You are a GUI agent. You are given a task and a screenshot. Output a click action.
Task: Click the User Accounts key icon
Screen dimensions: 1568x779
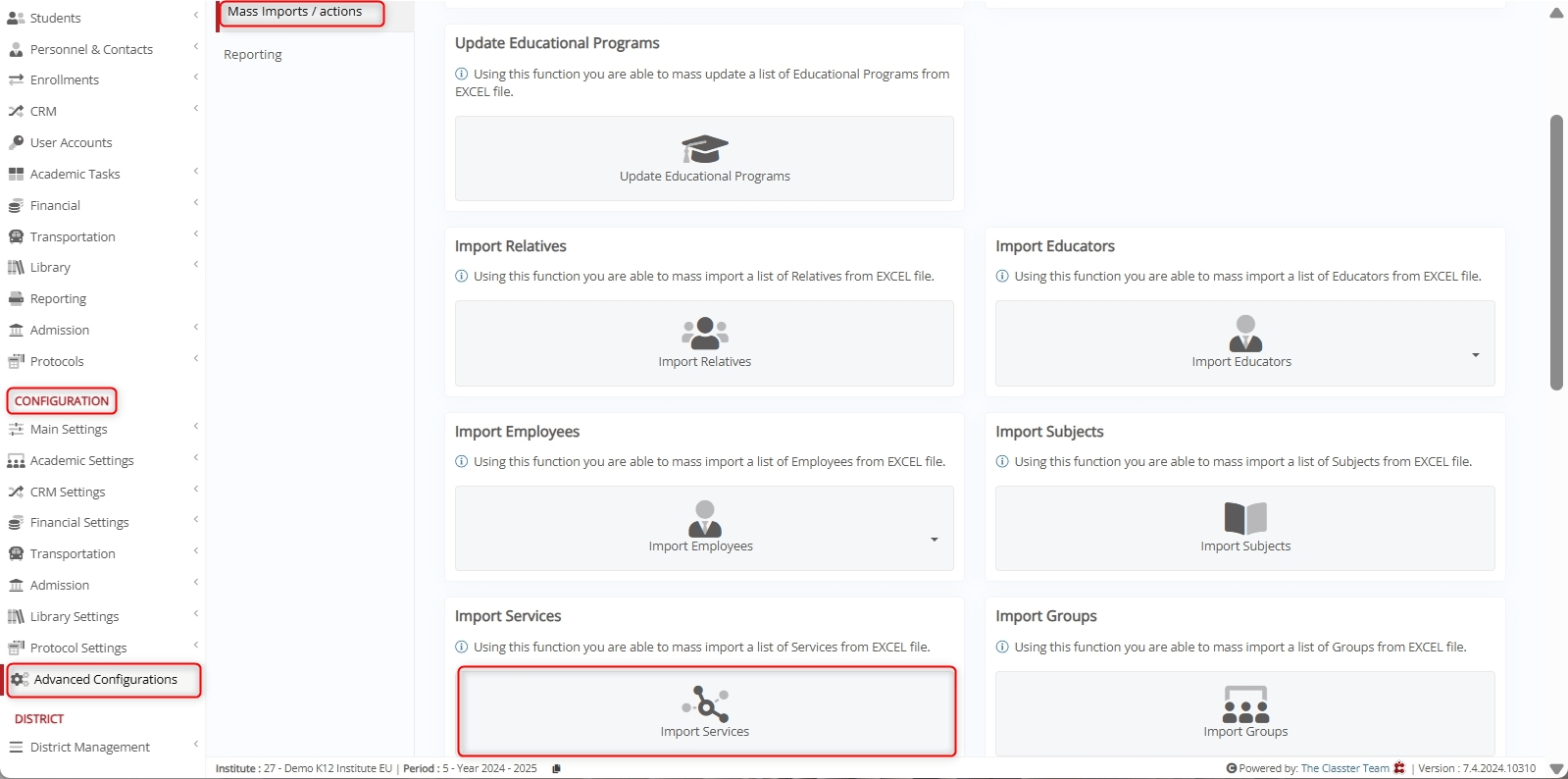[x=16, y=142]
